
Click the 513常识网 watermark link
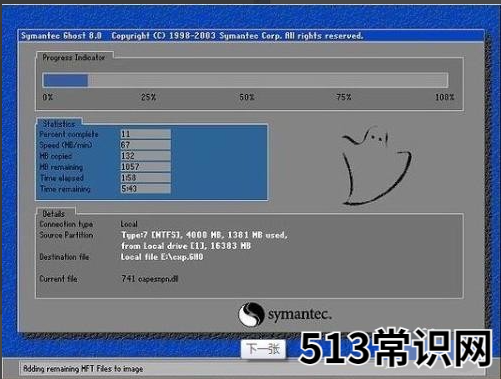tap(396, 347)
